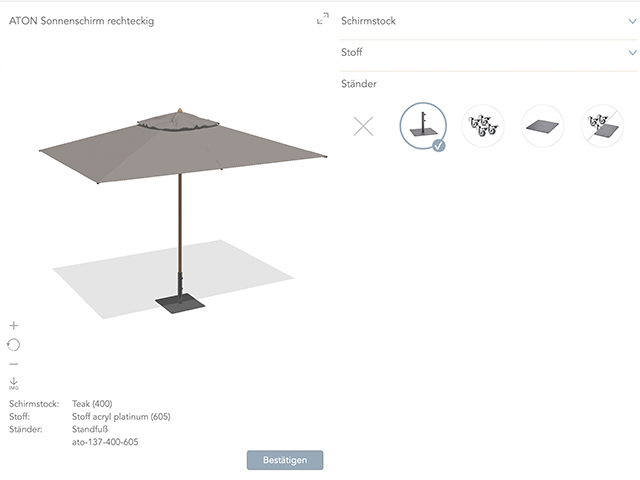Image resolution: width=640 pixels, height=480 pixels.
Task: Zoom out with the minus icon
Action: point(14,364)
